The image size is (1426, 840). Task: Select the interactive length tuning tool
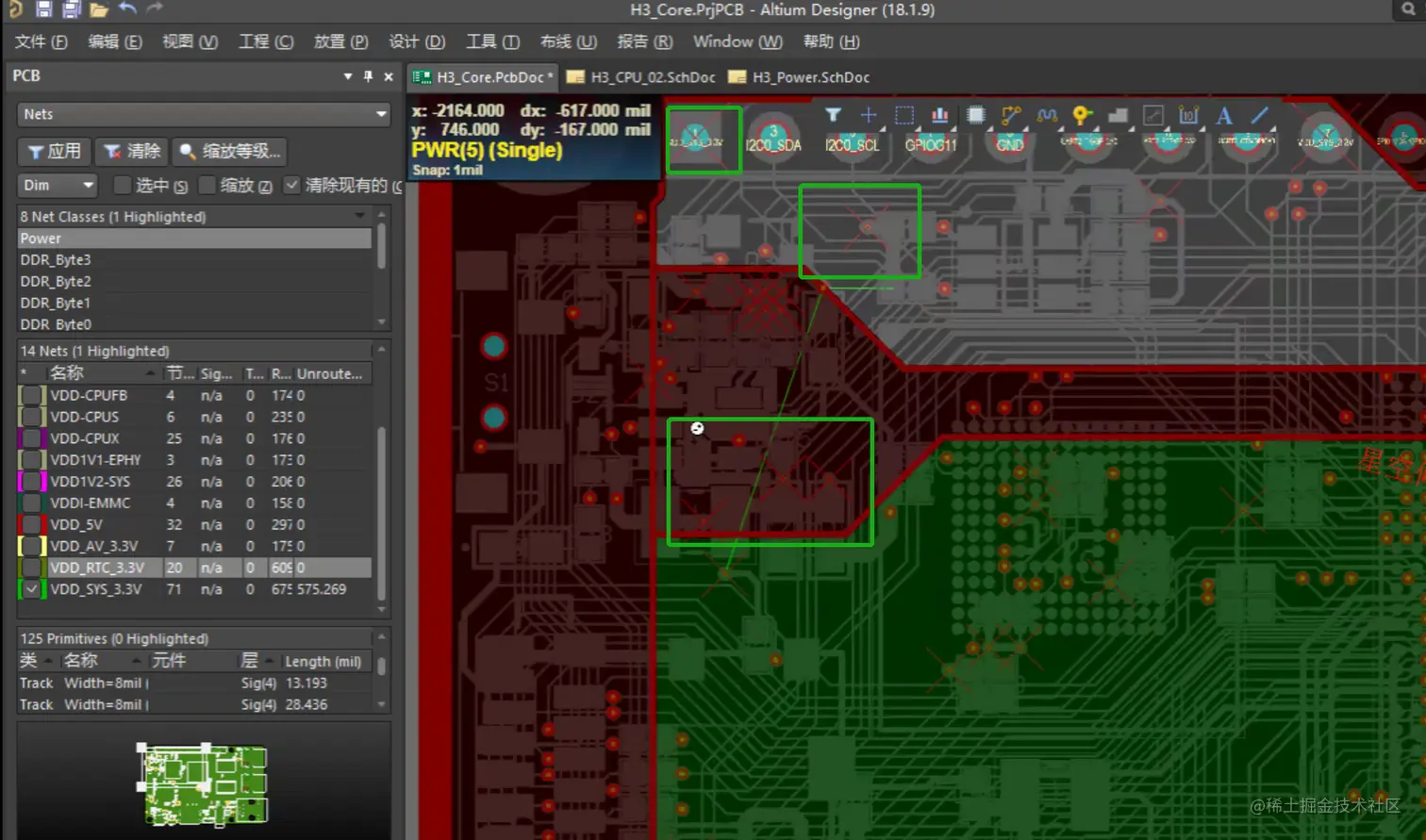tap(1047, 116)
